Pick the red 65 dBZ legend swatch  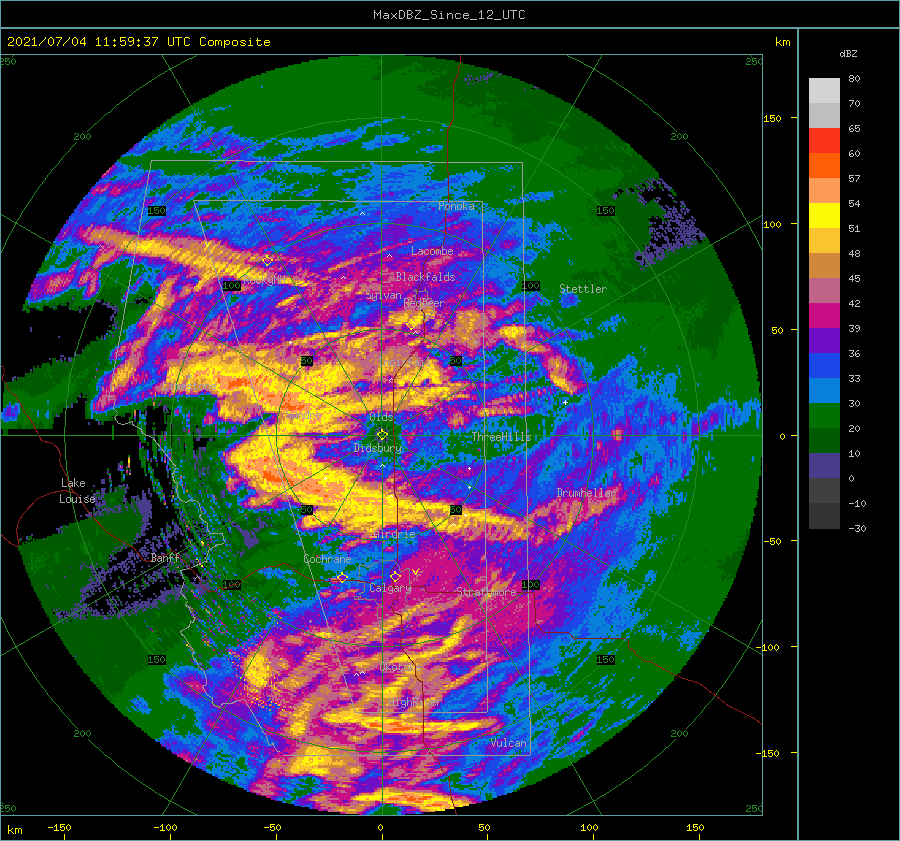point(824,141)
